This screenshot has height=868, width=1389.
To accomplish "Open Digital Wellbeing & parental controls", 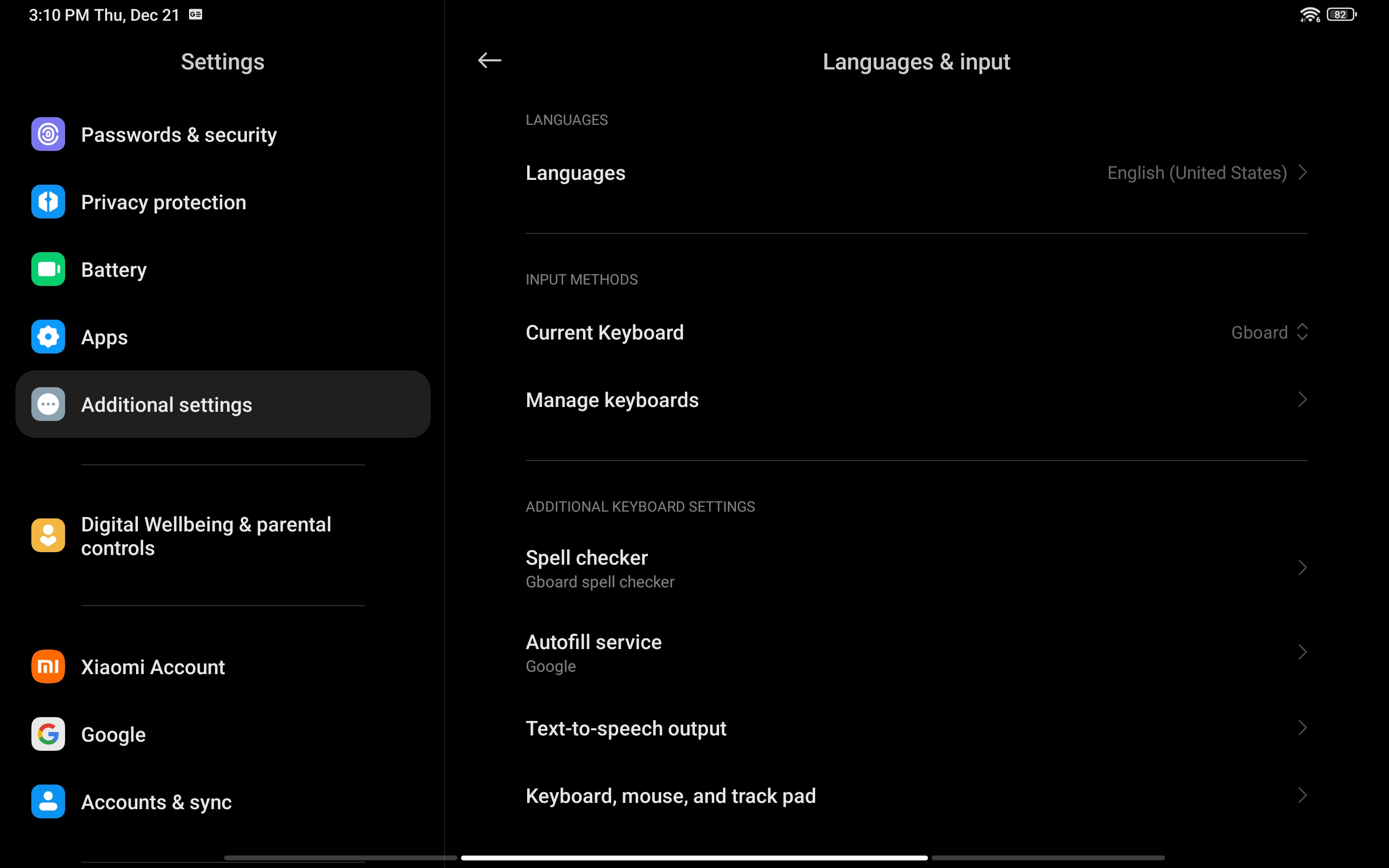I will point(223,536).
